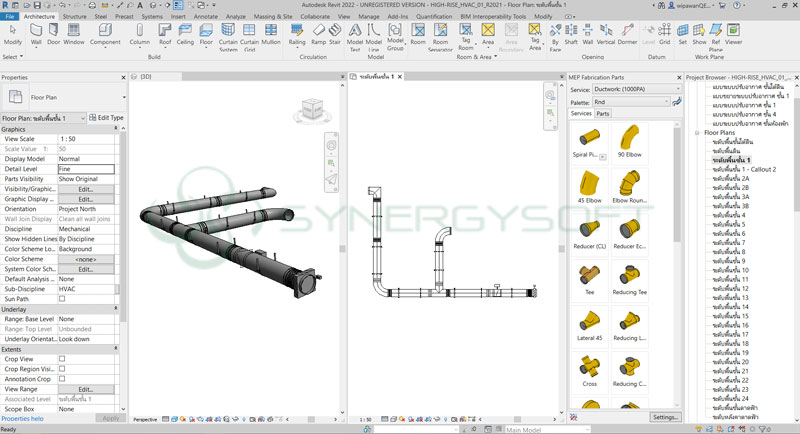
Task: Open the Service dropdown Ductwork (1000PA)
Action: [638, 88]
